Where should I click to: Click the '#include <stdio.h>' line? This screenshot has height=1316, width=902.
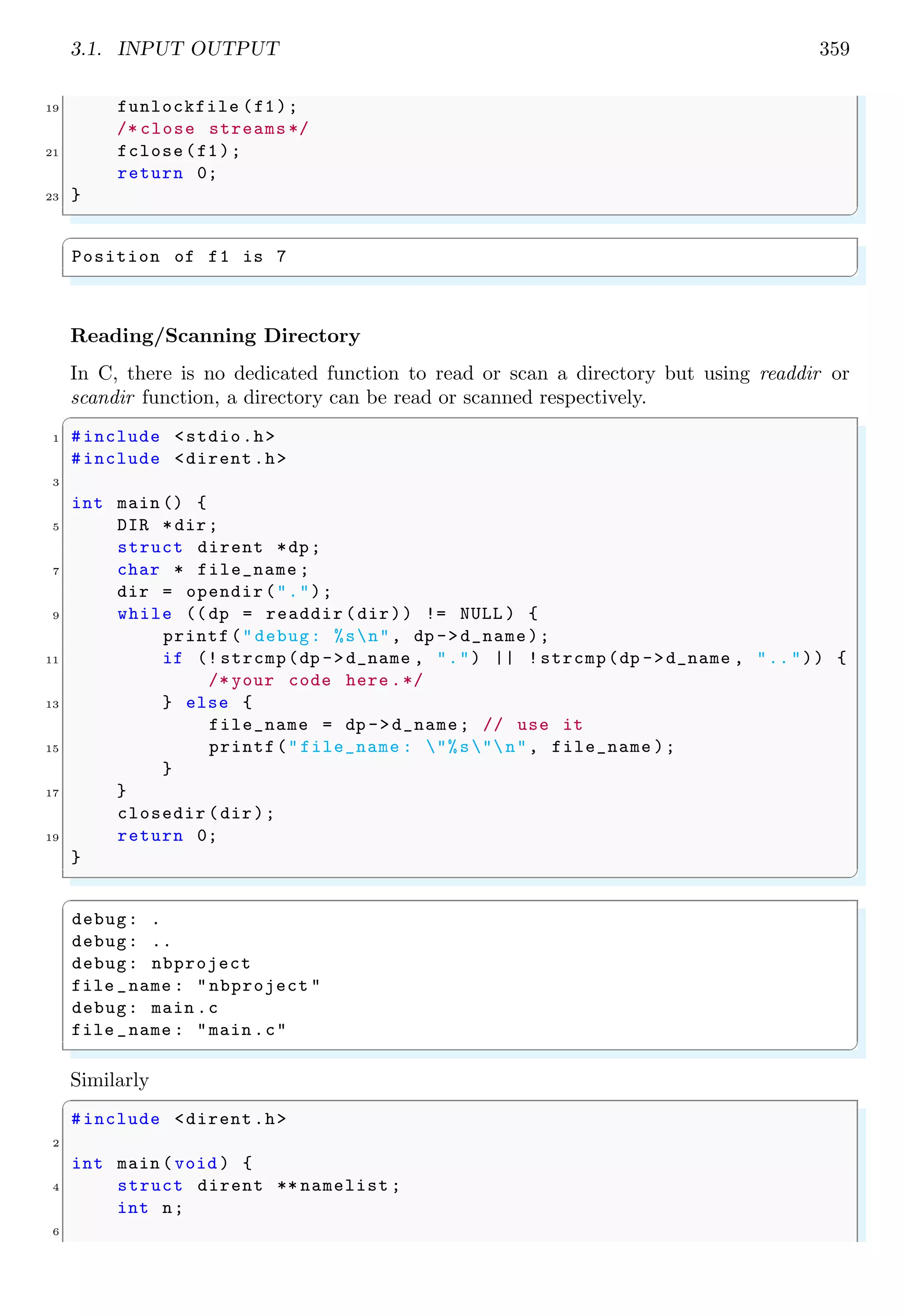tap(173, 436)
